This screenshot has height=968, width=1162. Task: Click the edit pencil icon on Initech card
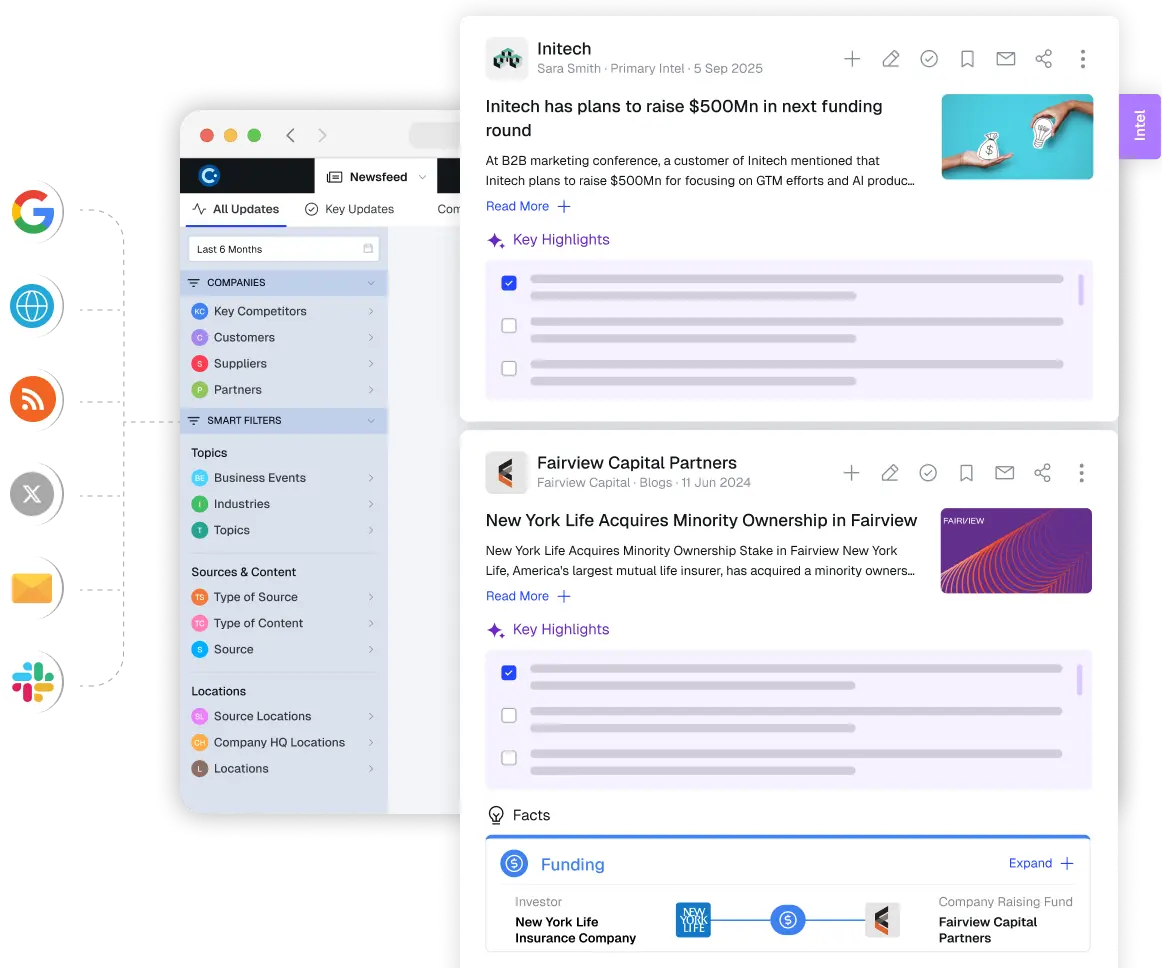891,59
